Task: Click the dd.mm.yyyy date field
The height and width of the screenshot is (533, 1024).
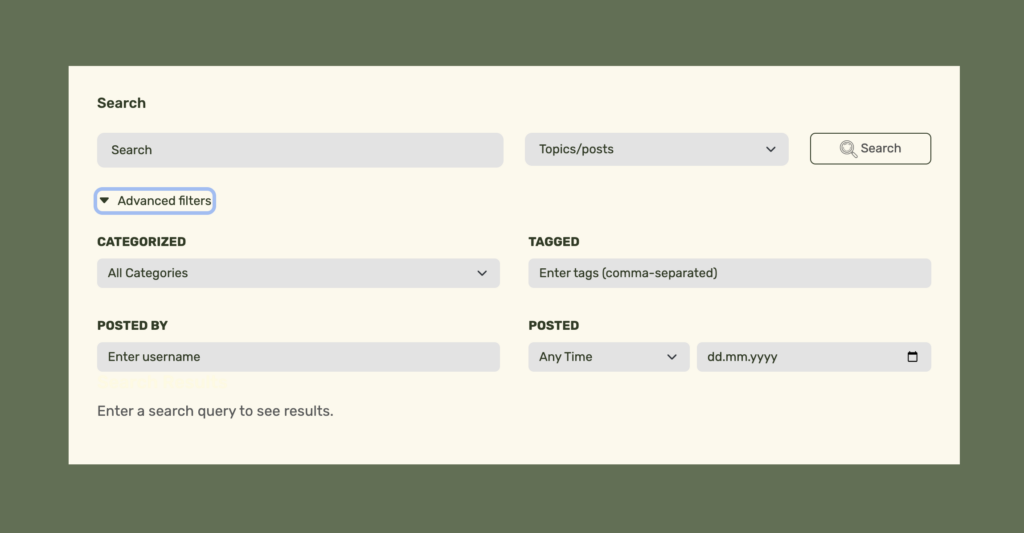Action: pos(800,357)
